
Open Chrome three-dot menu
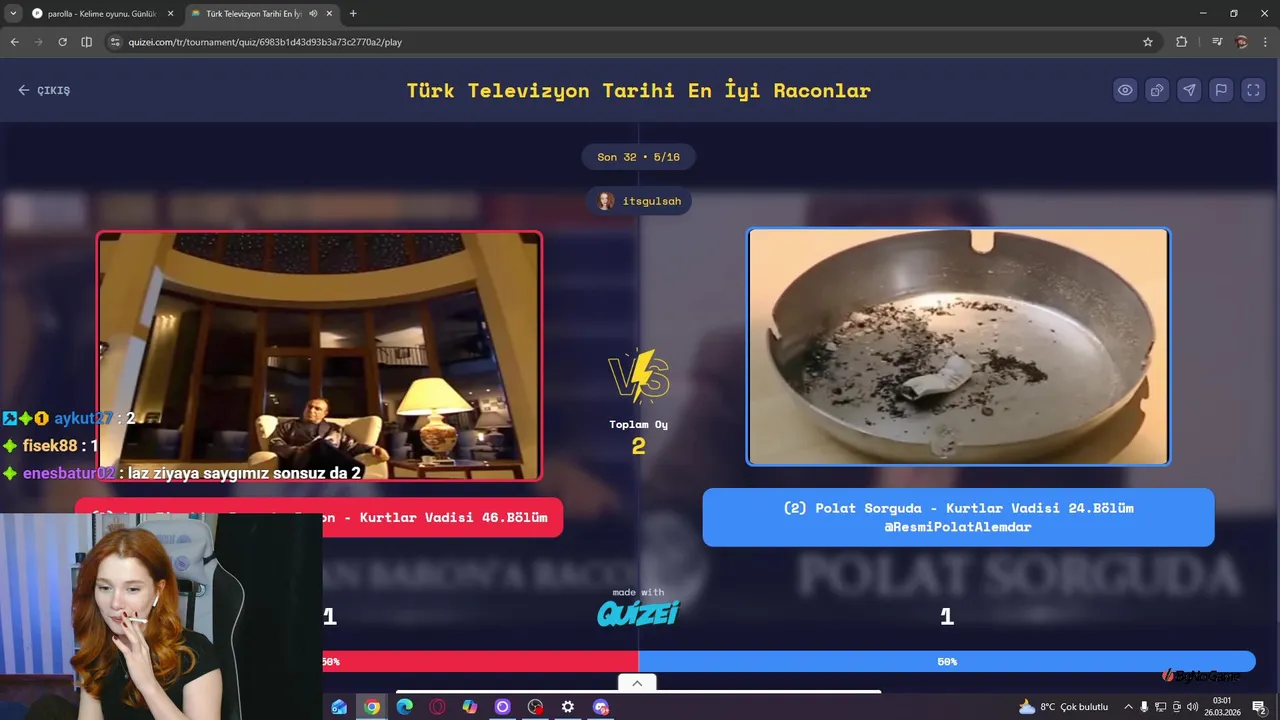[x=1266, y=42]
